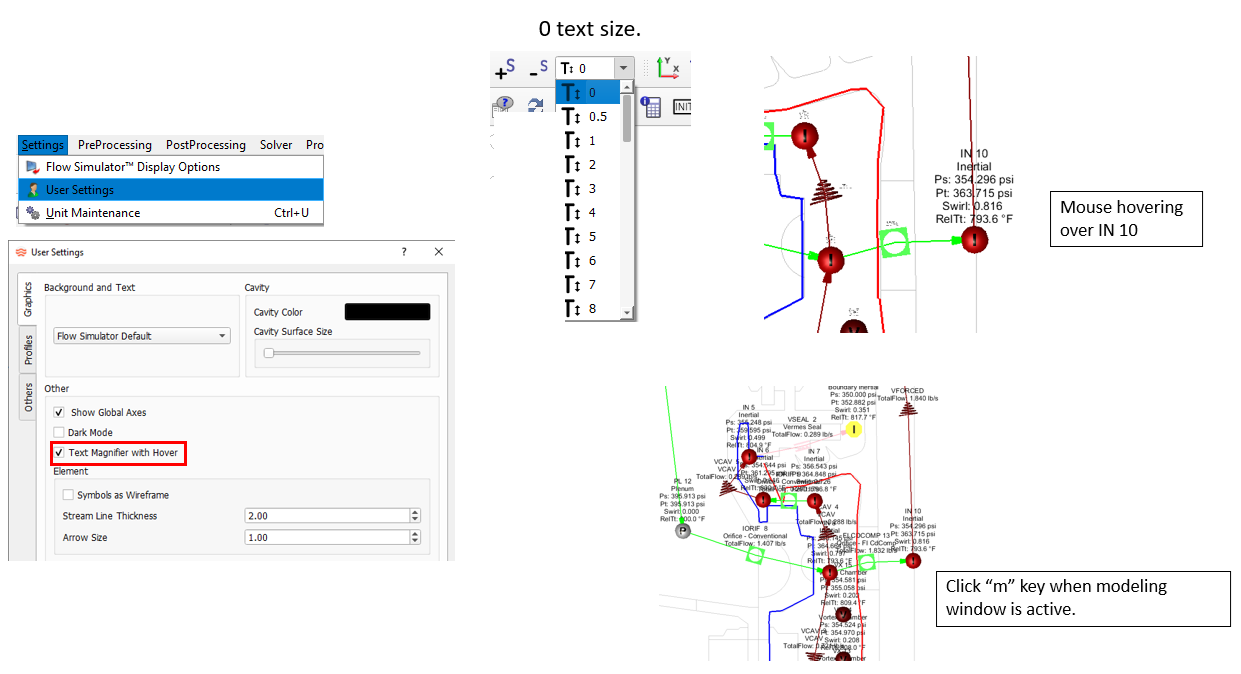
Task: Toggle the Show Global Axes checkbox
Action: pyautogui.click(x=59, y=412)
